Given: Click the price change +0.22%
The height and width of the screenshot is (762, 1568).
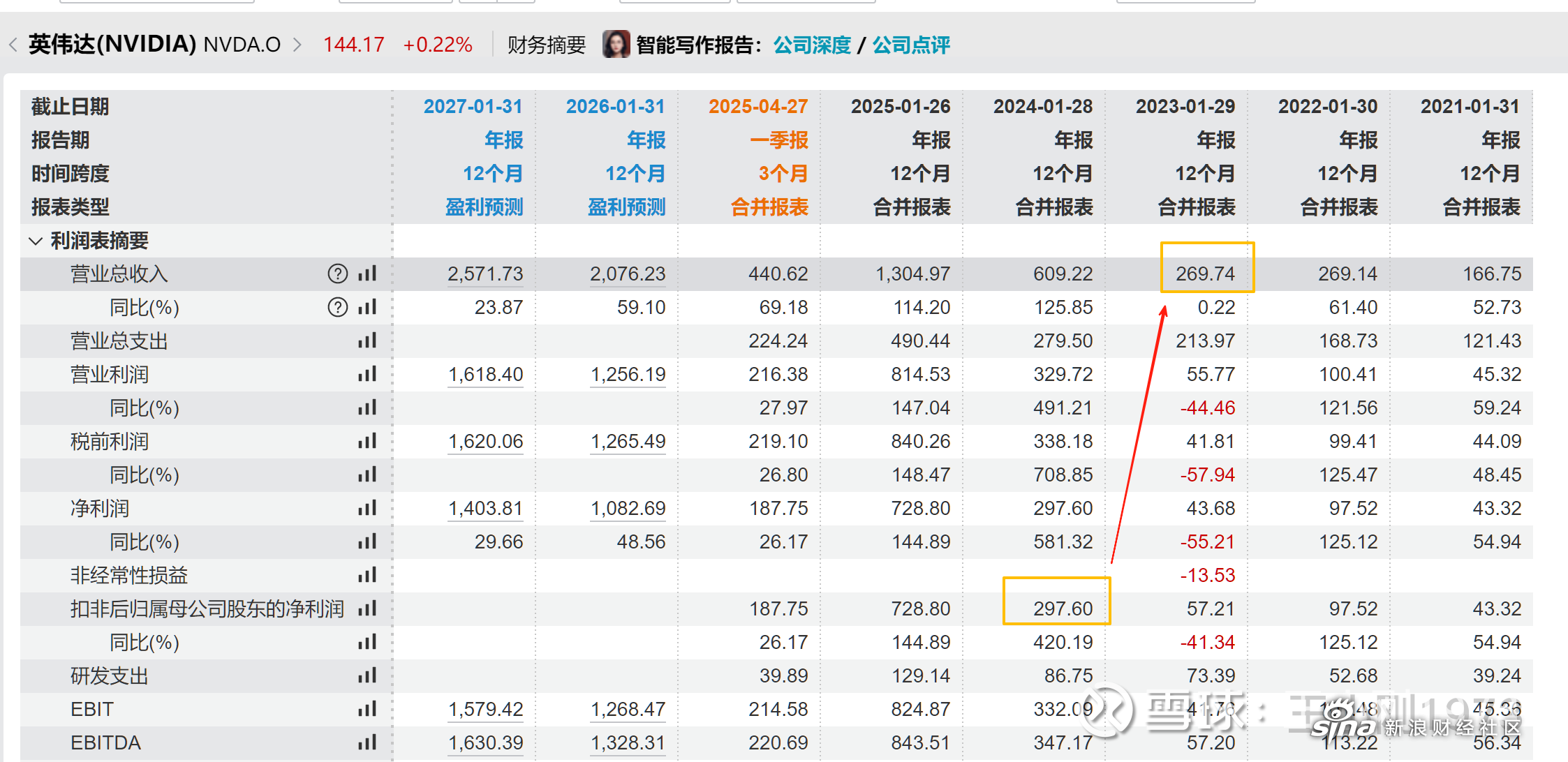Looking at the screenshot, I should tap(438, 45).
